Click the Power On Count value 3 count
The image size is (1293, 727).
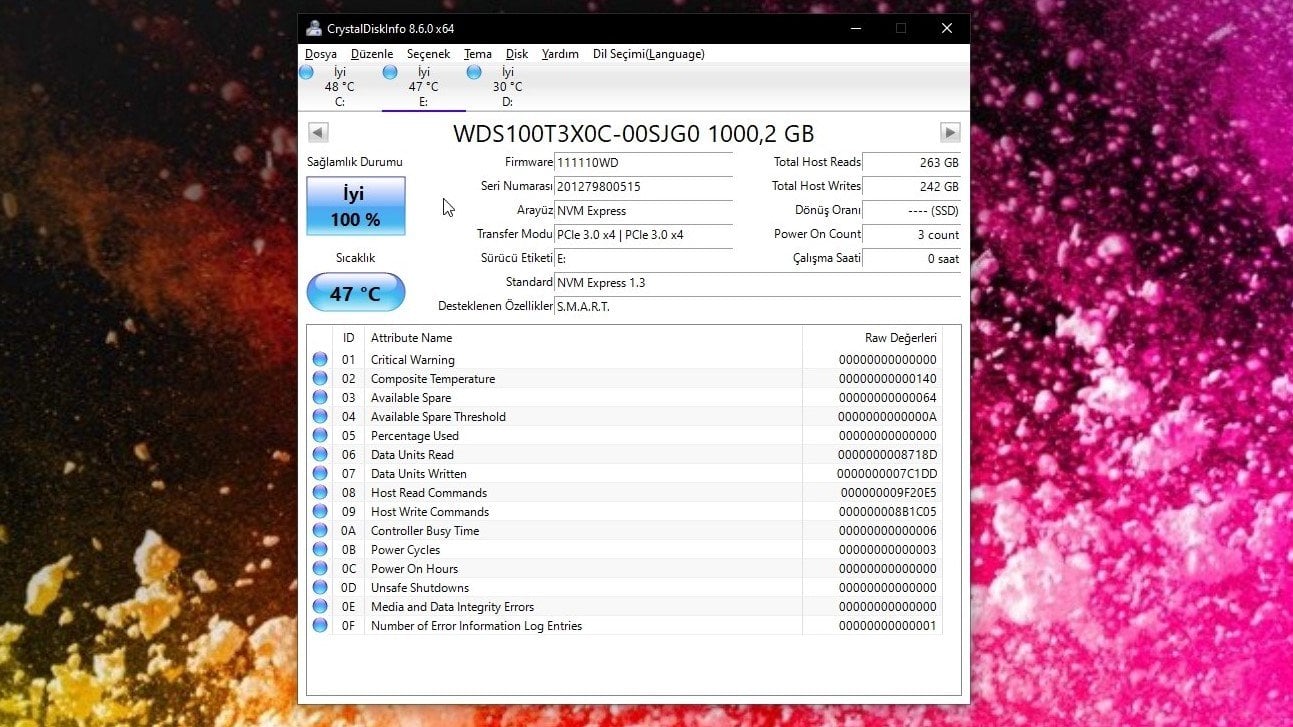(x=911, y=234)
